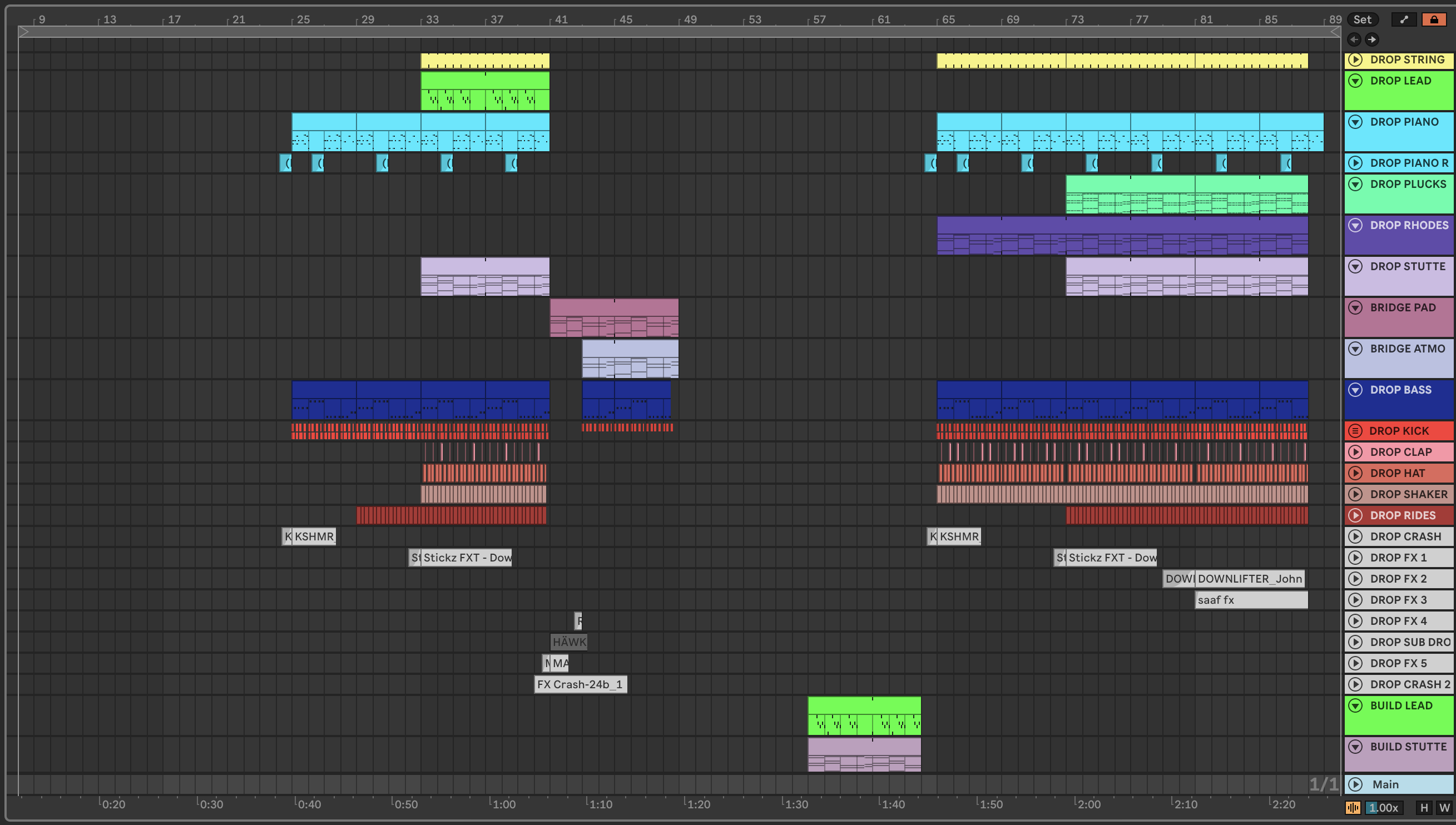Unfold the DROP CRASH track
The width and height of the screenshot is (1456, 825).
pos(1355,536)
